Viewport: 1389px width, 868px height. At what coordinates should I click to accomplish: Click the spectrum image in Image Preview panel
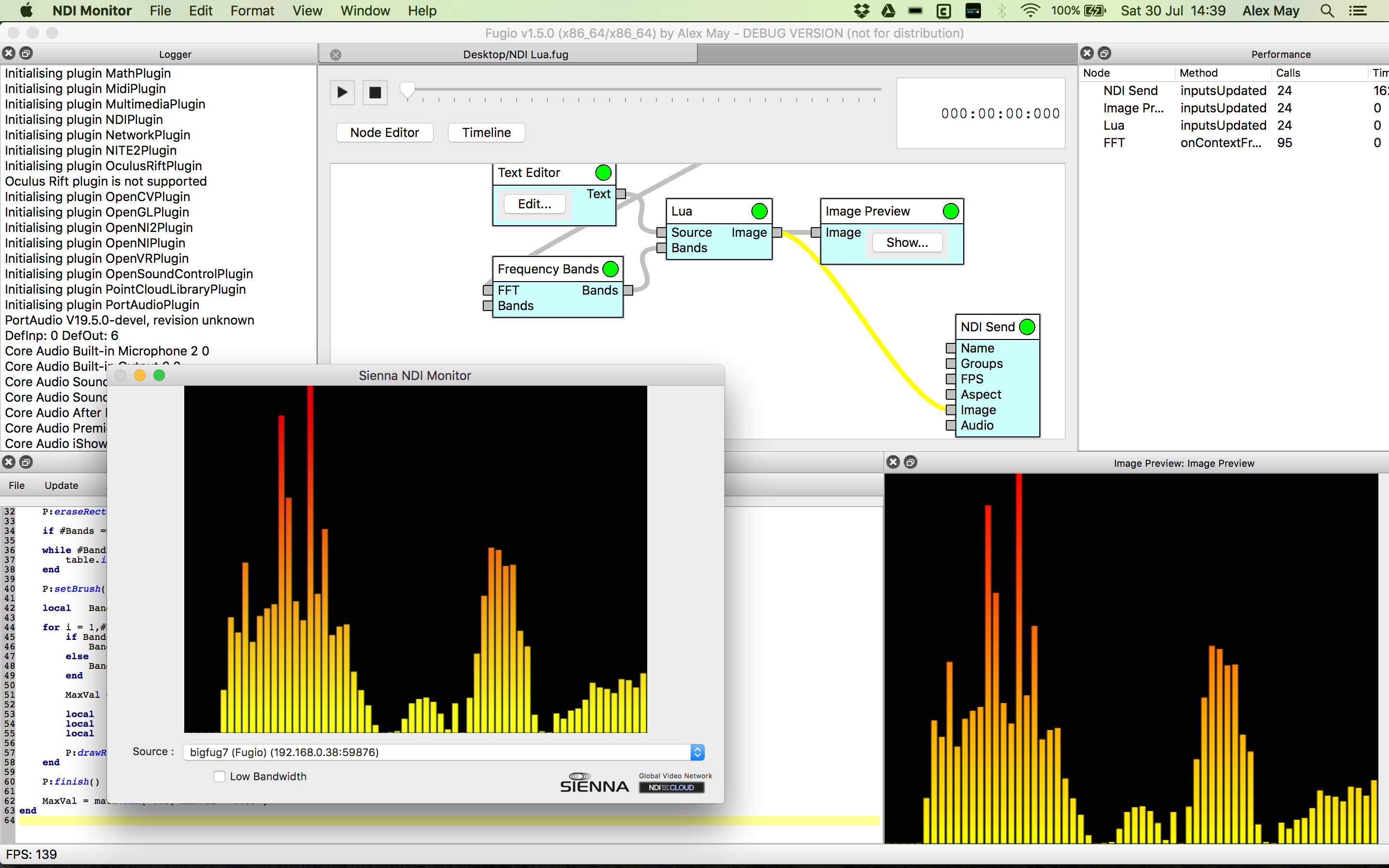coord(1130,658)
